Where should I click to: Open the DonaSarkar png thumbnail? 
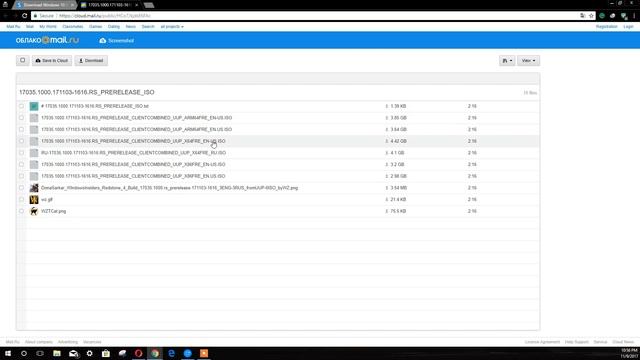point(34,188)
